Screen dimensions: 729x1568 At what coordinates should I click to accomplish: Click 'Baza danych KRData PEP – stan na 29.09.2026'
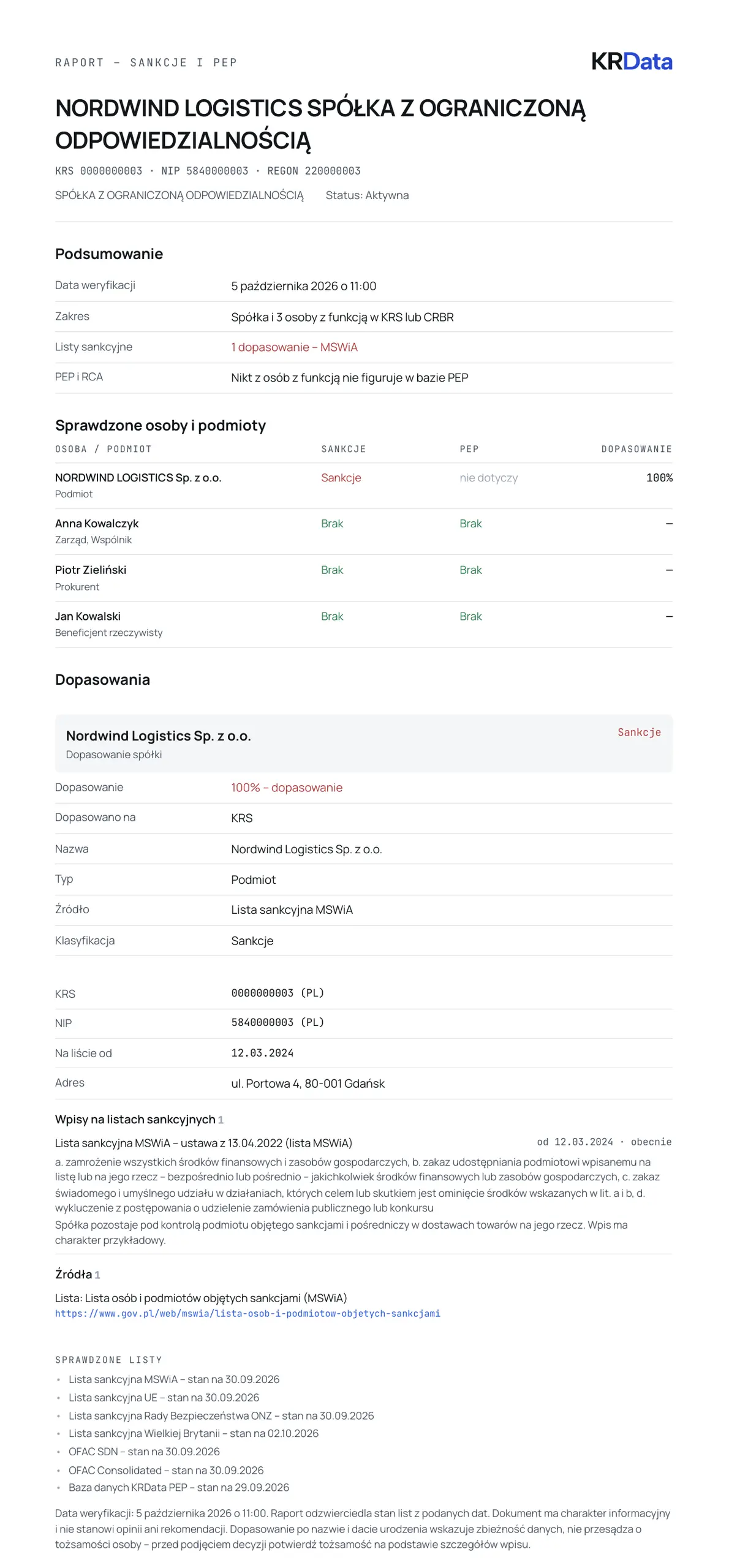[179, 1487]
